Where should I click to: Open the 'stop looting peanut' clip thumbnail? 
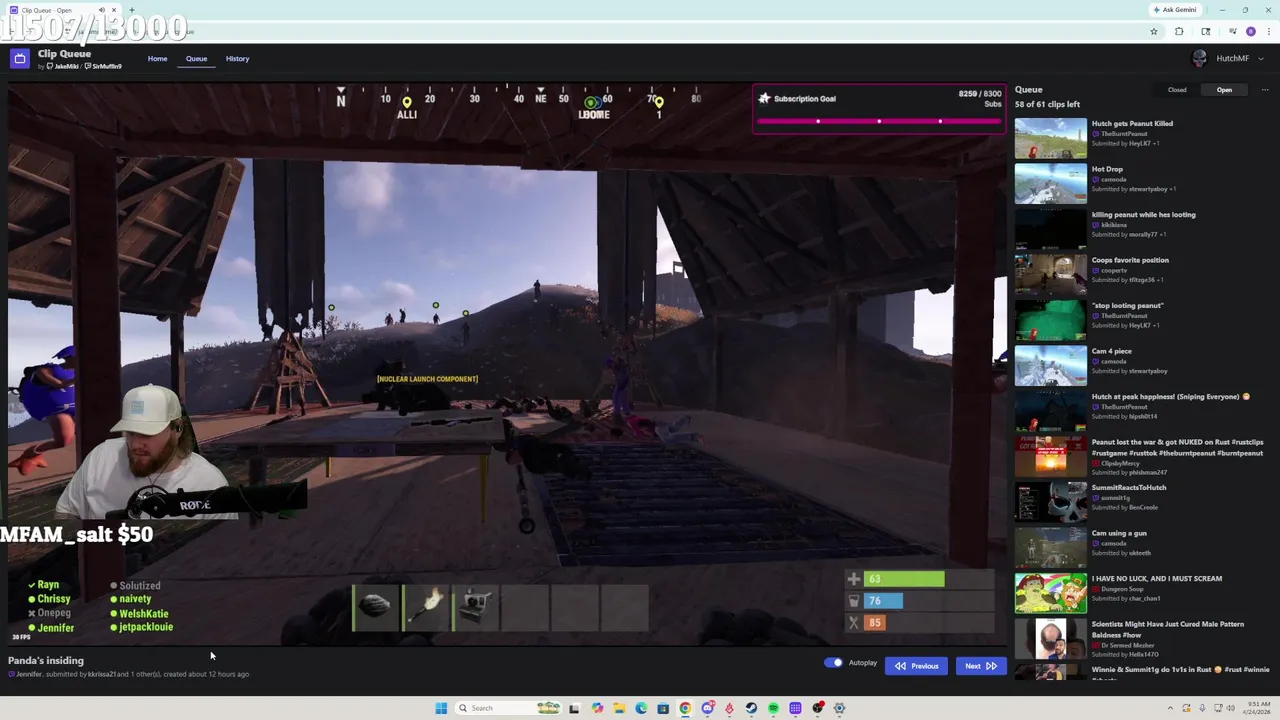[x=1051, y=321]
